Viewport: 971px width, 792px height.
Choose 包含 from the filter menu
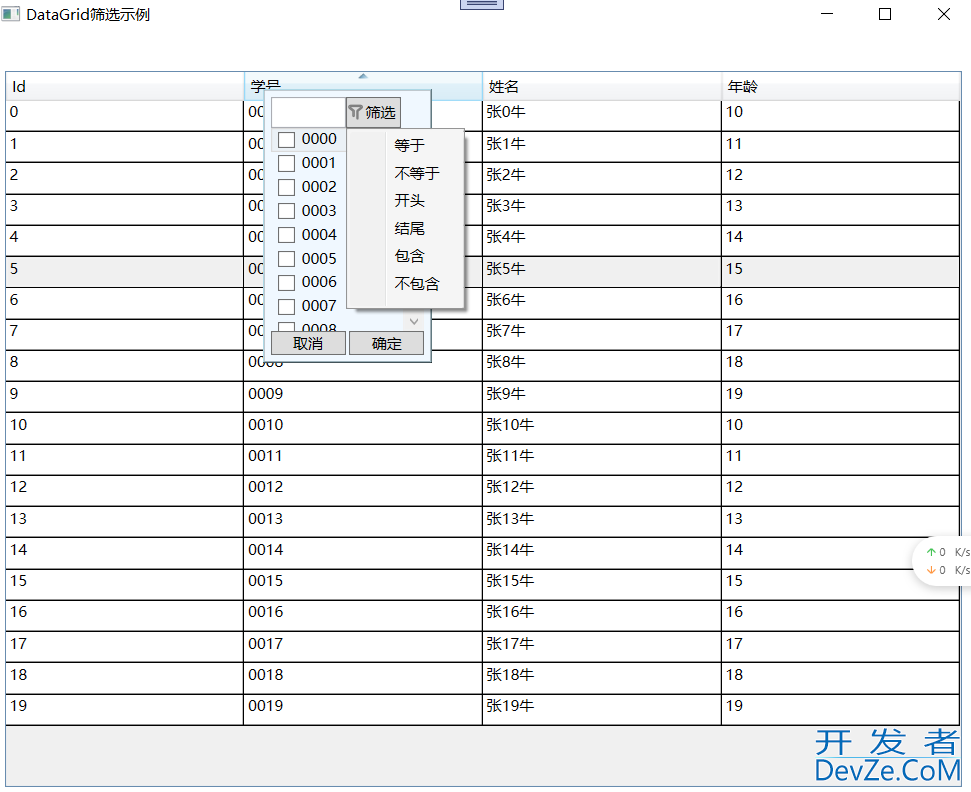click(x=406, y=256)
